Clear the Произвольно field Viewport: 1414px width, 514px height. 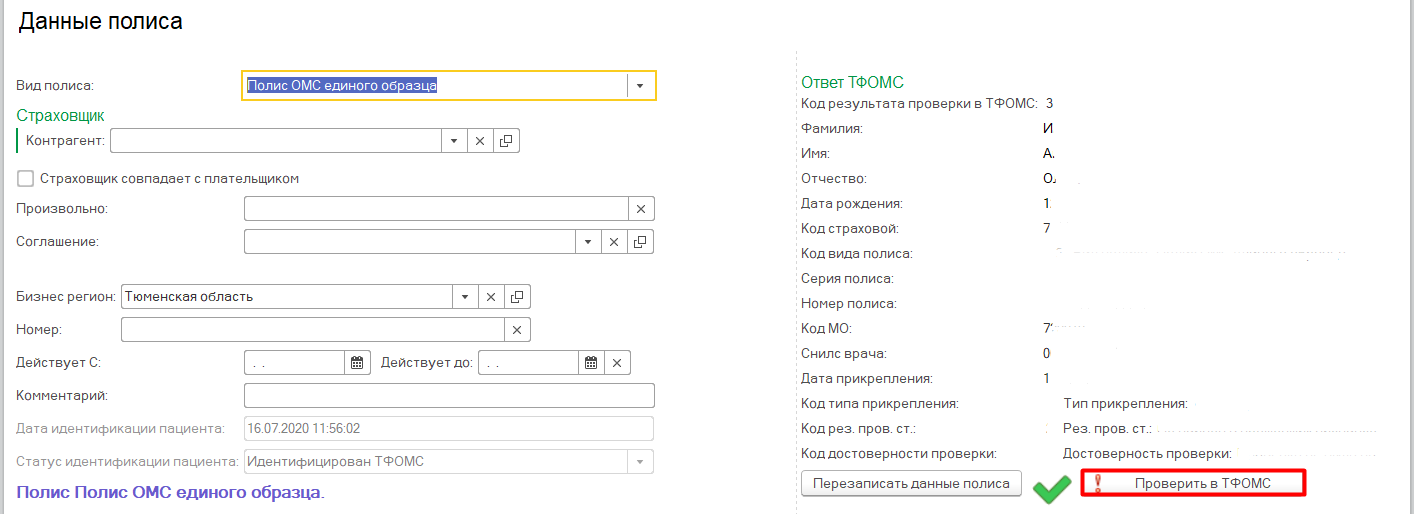point(641,208)
